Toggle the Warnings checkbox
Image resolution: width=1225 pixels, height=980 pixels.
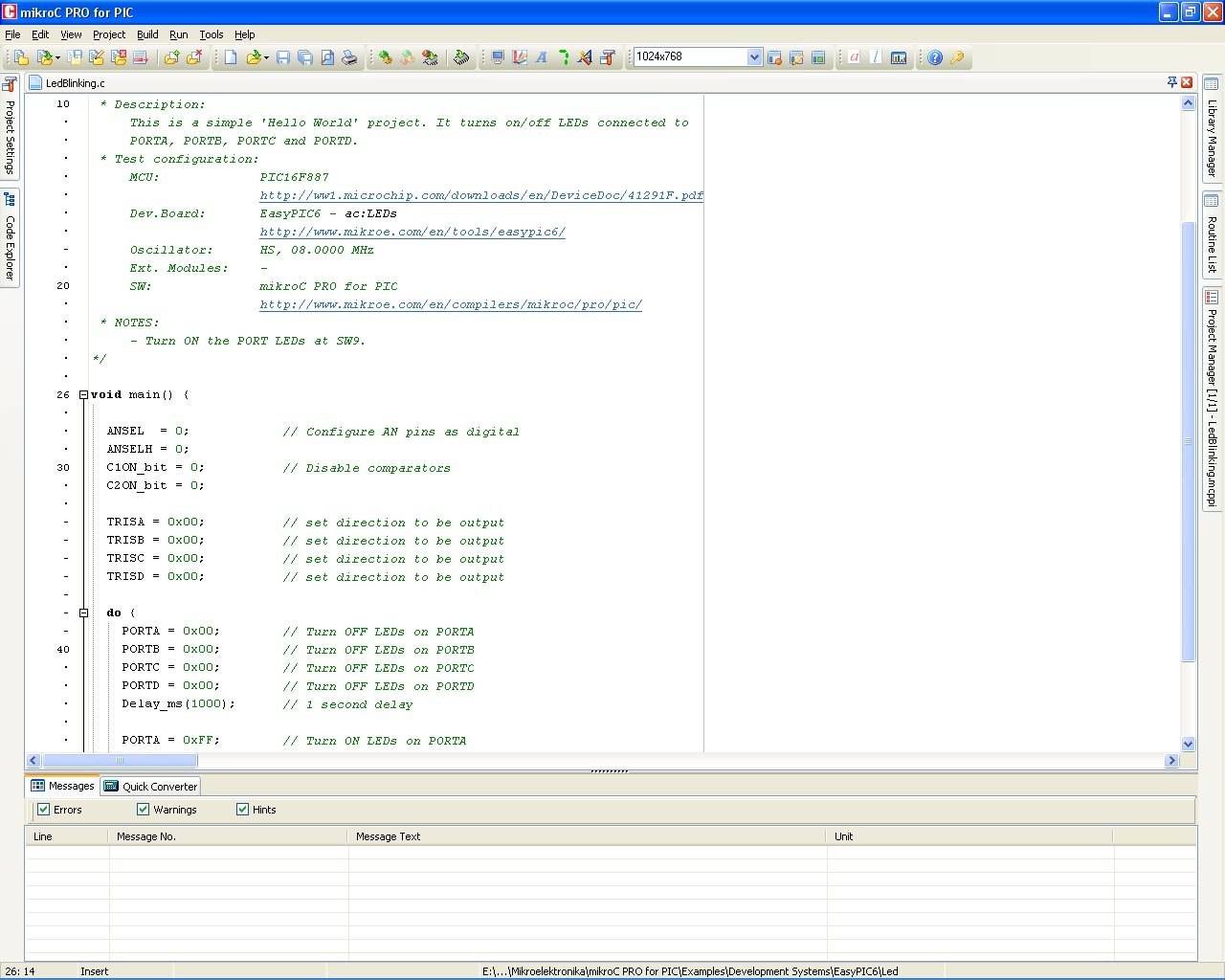(x=143, y=810)
